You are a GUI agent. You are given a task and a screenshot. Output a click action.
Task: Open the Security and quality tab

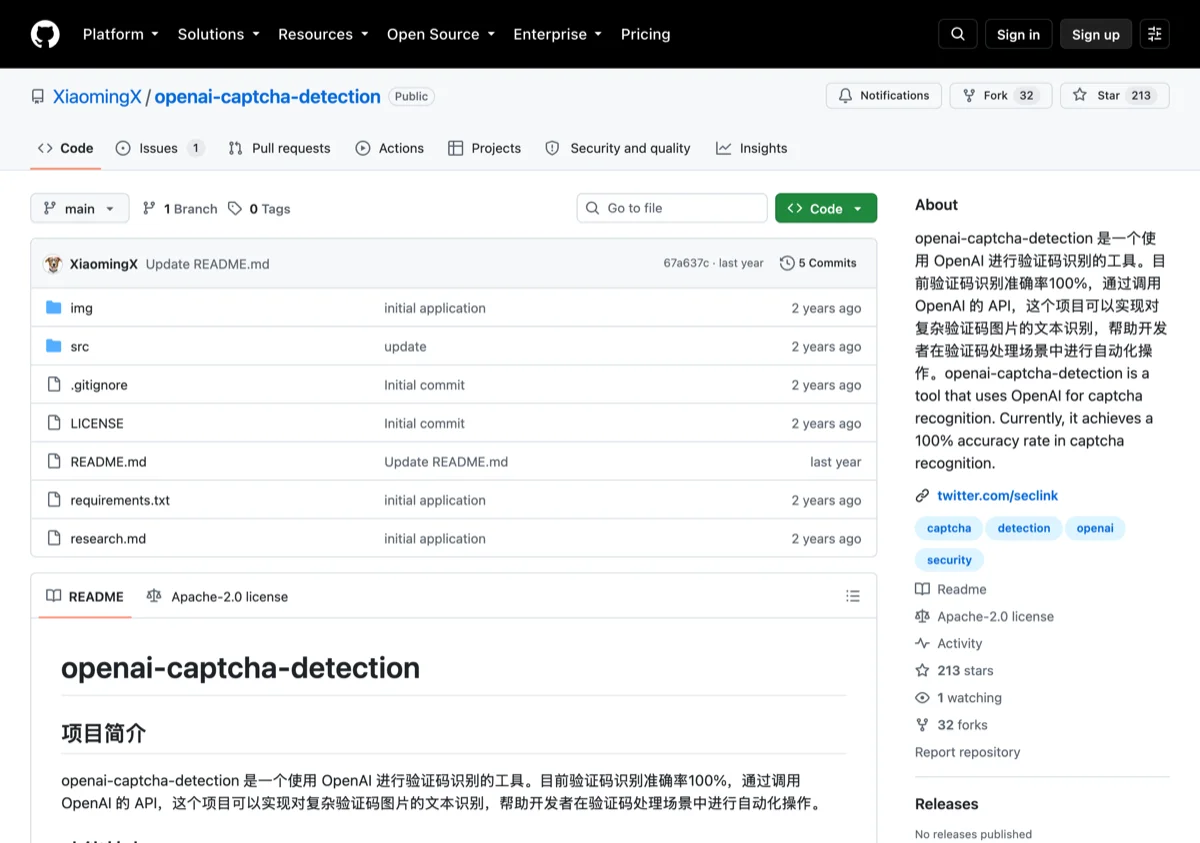click(x=618, y=148)
